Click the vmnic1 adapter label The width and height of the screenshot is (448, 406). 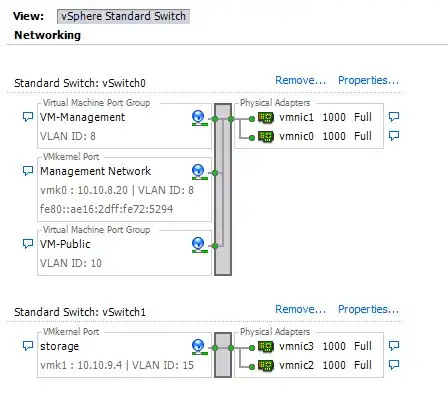click(x=296, y=117)
